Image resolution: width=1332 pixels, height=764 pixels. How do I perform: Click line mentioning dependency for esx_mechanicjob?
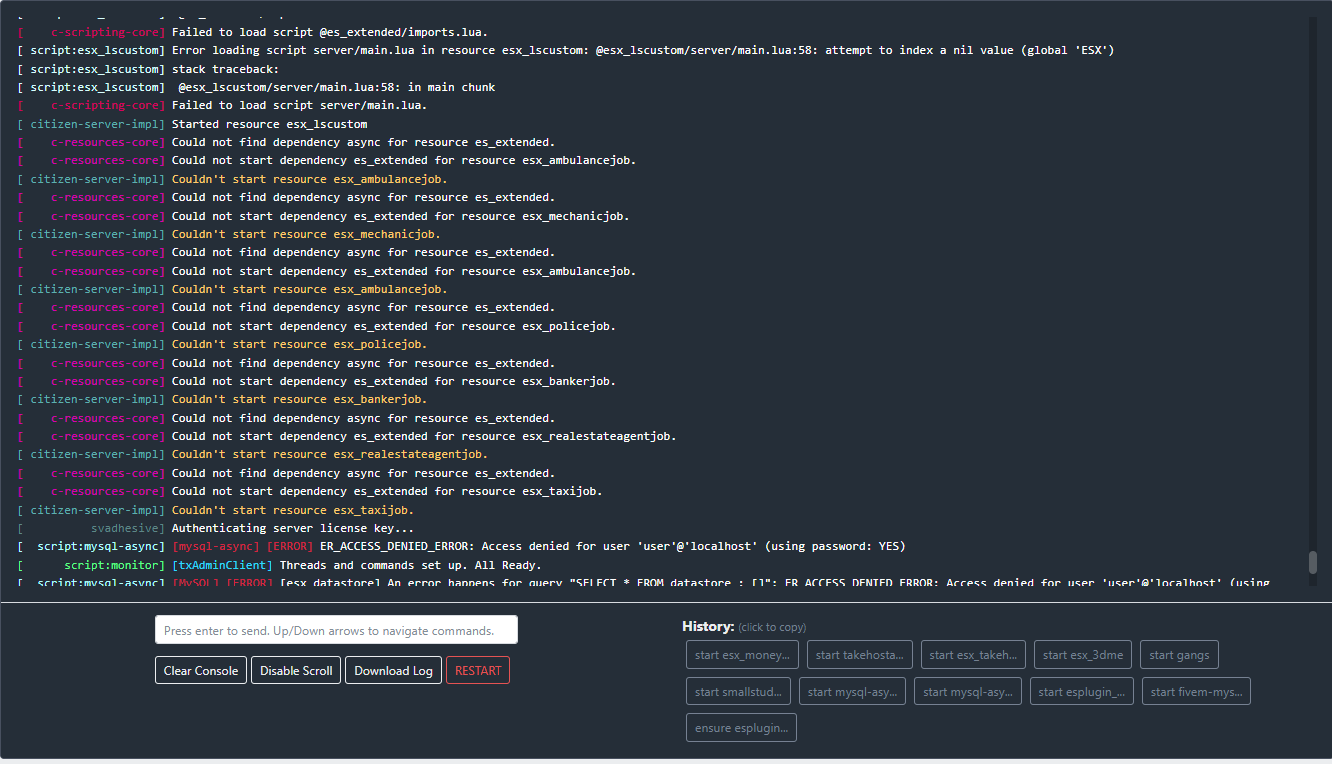pos(401,216)
